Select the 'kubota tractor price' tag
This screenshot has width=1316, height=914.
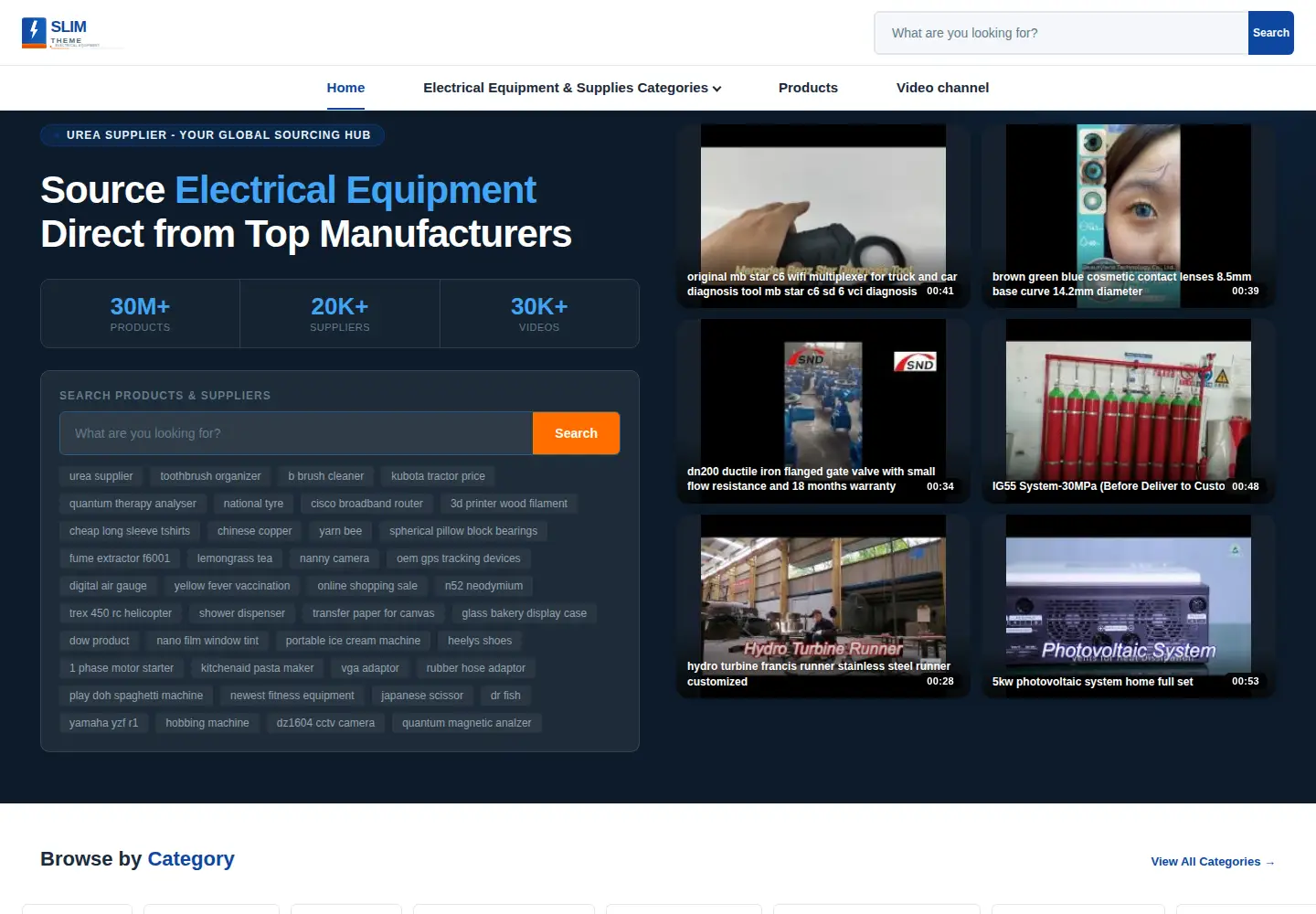438,476
